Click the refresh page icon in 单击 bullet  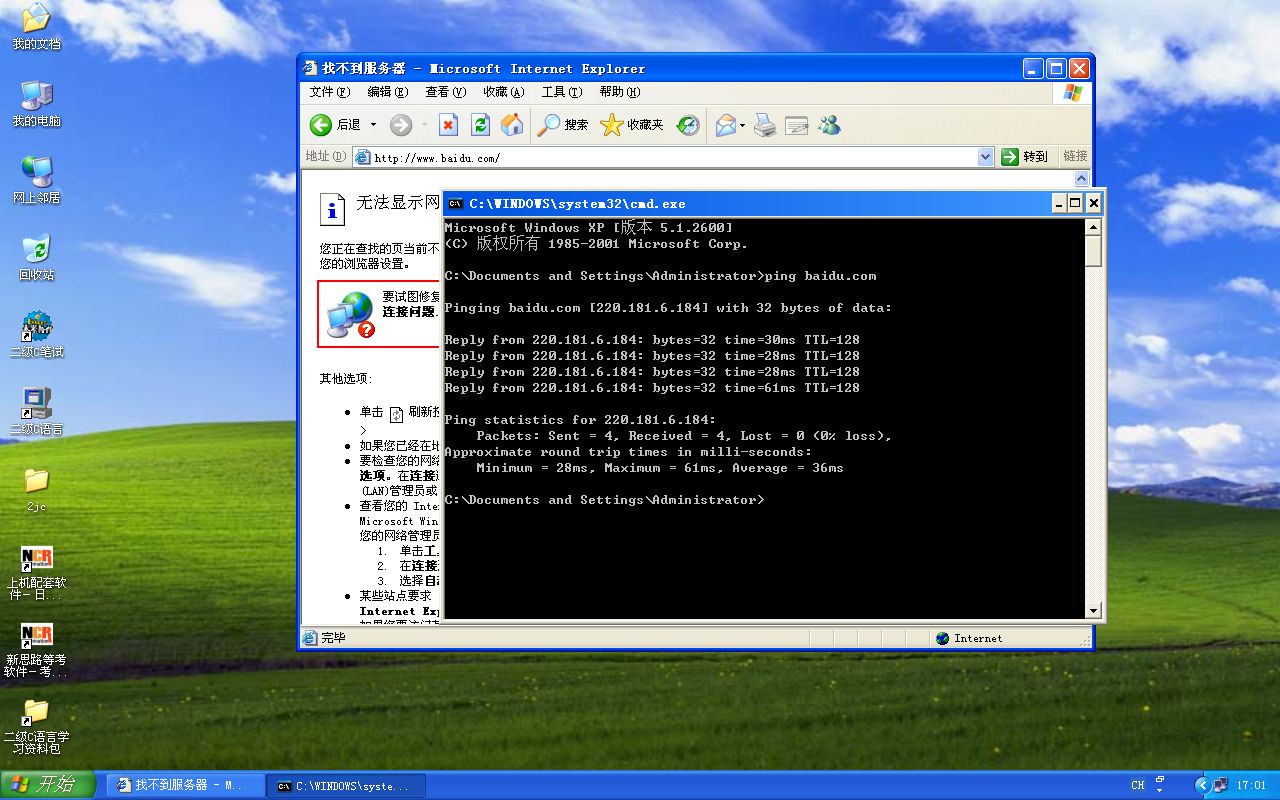tap(396, 413)
